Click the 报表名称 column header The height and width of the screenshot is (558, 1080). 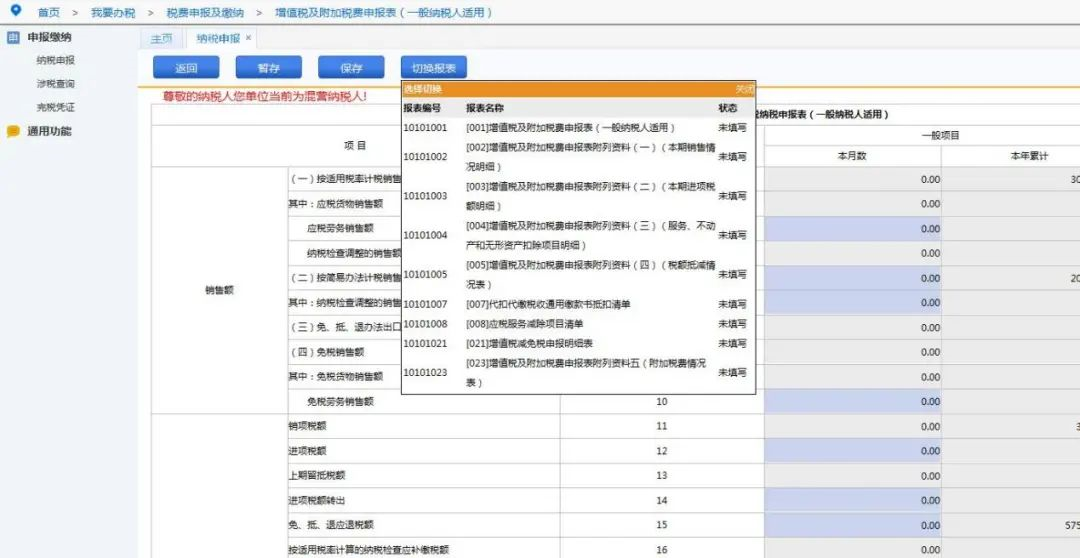coord(485,109)
